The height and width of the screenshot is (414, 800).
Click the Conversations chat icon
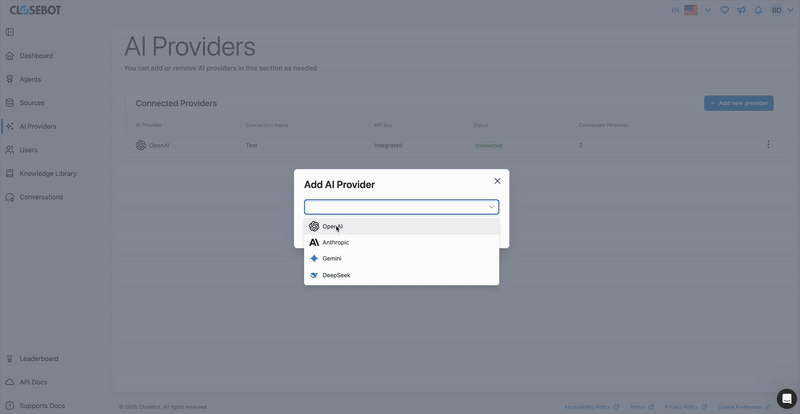(10, 197)
